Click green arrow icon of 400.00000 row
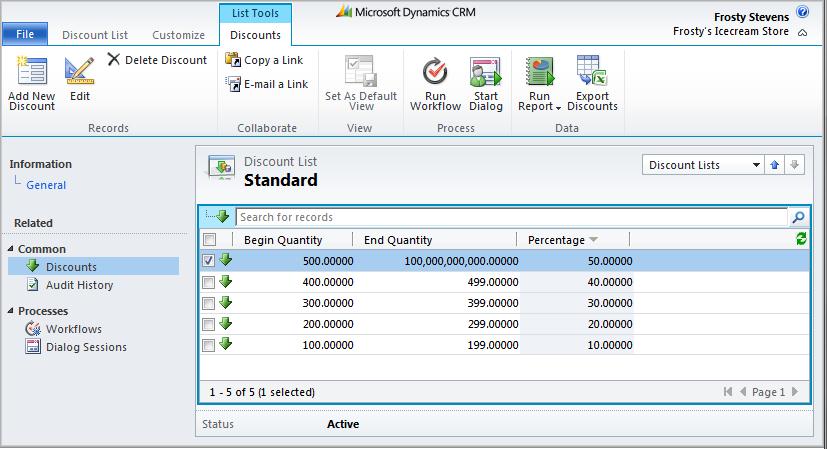 click(x=226, y=281)
